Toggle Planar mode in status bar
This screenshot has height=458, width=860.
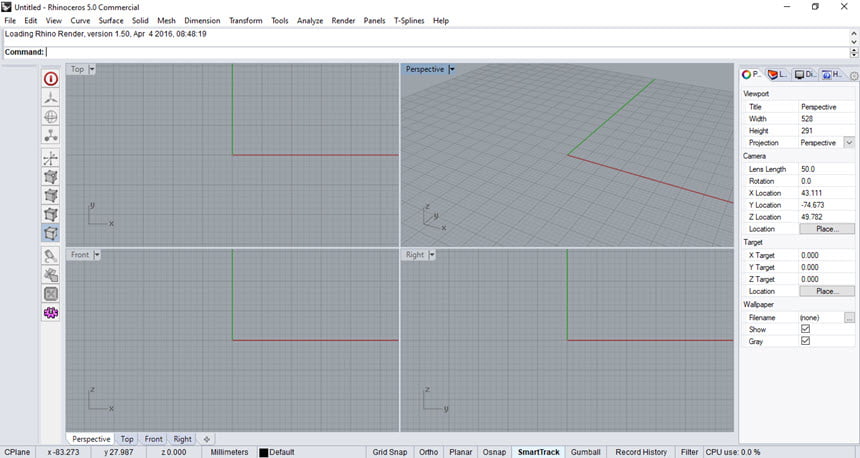coord(460,452)
